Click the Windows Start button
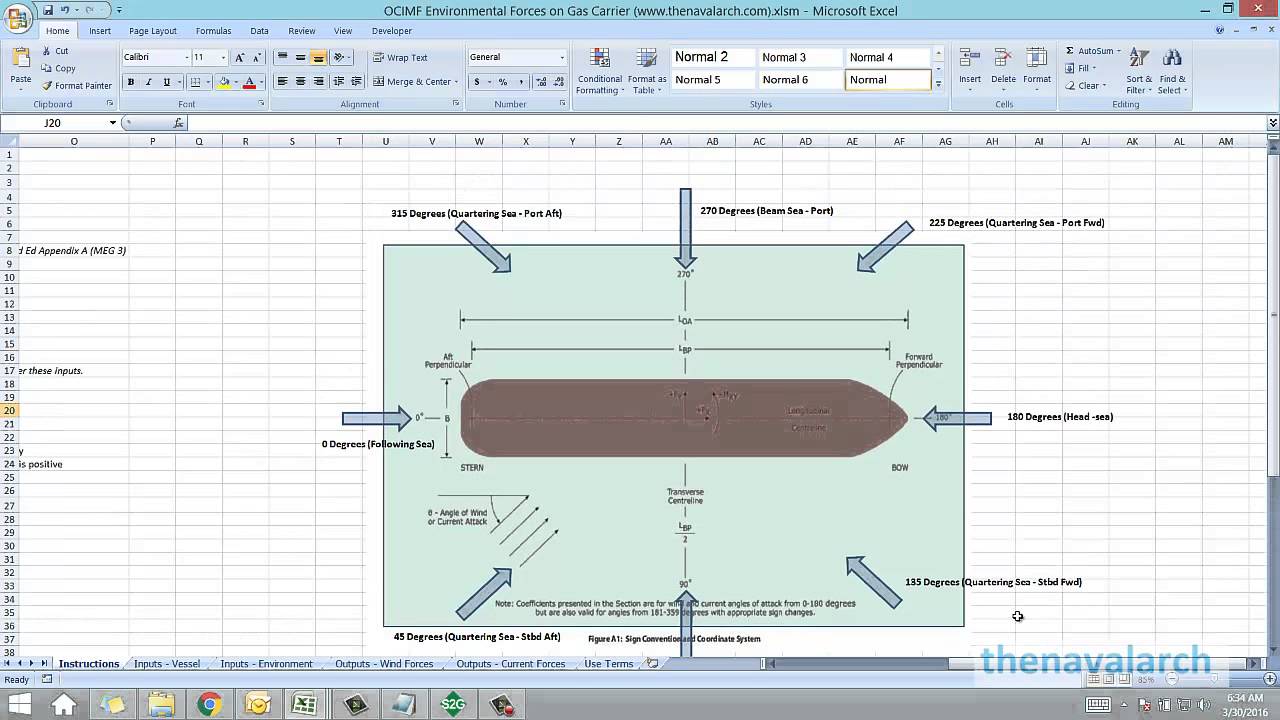 tap(19, 705)
